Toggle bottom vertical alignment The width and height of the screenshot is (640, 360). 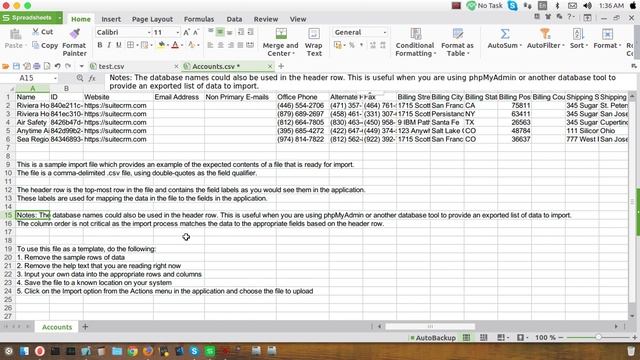[x=230, y=32]
